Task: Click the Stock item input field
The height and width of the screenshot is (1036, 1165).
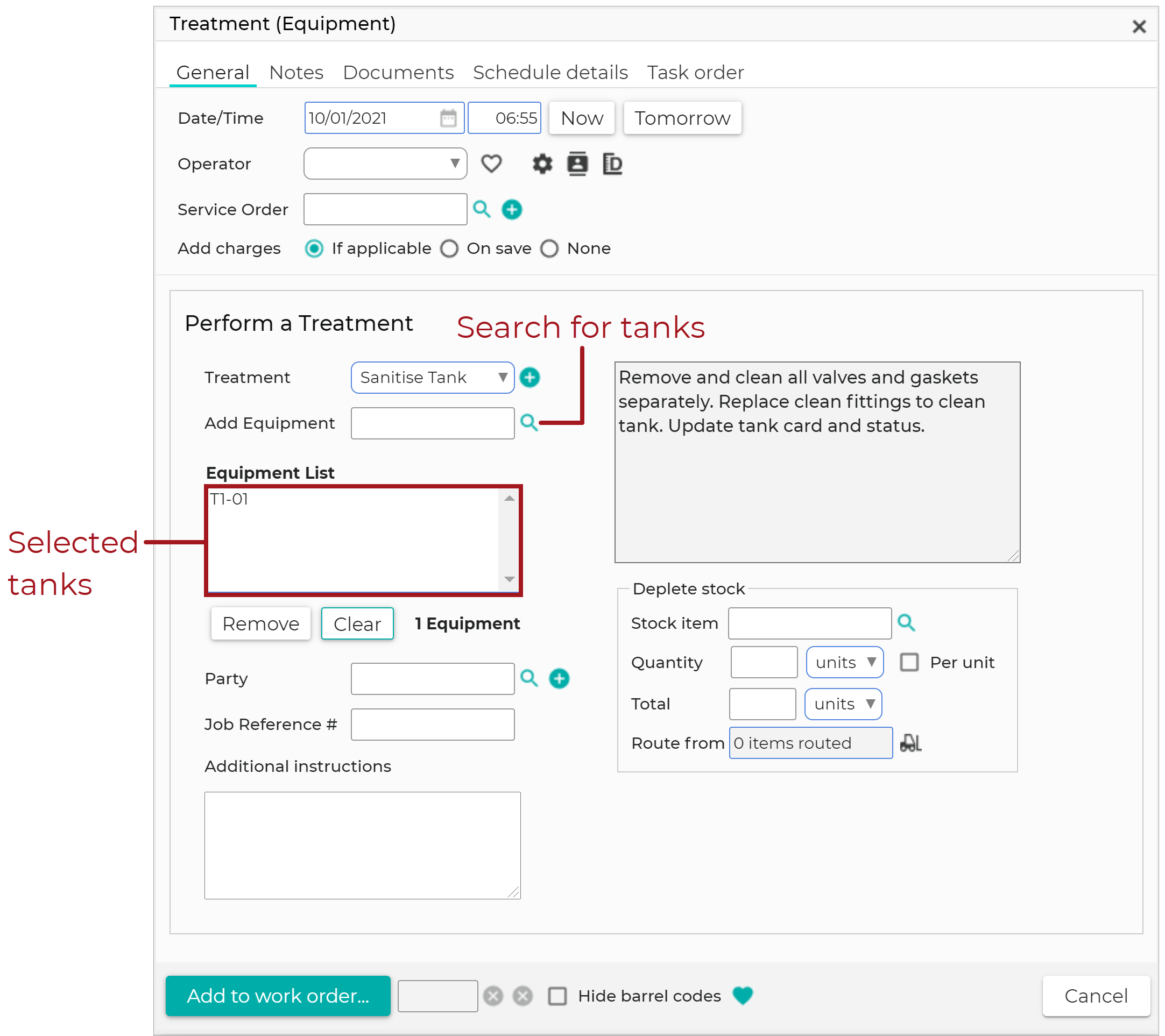Action: click(x=810, y=623)
